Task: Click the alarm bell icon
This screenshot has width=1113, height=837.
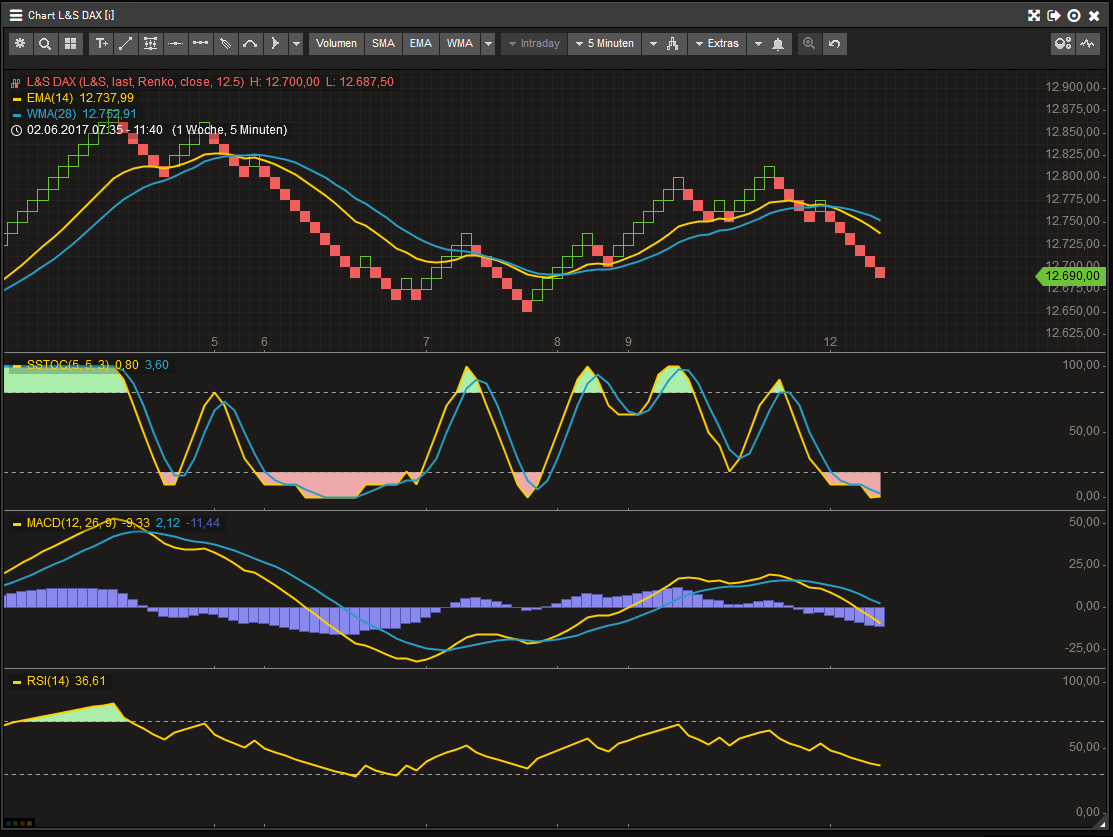Action: (778, 44)
